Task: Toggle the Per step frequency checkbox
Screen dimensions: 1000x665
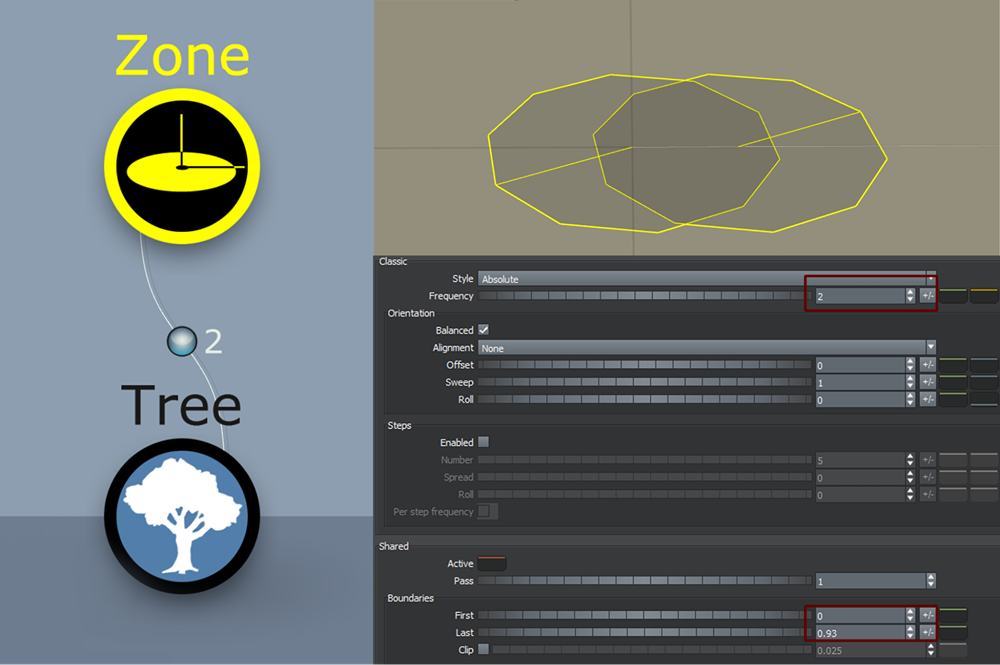Action: pyautogui.click(x=483, y=511)
